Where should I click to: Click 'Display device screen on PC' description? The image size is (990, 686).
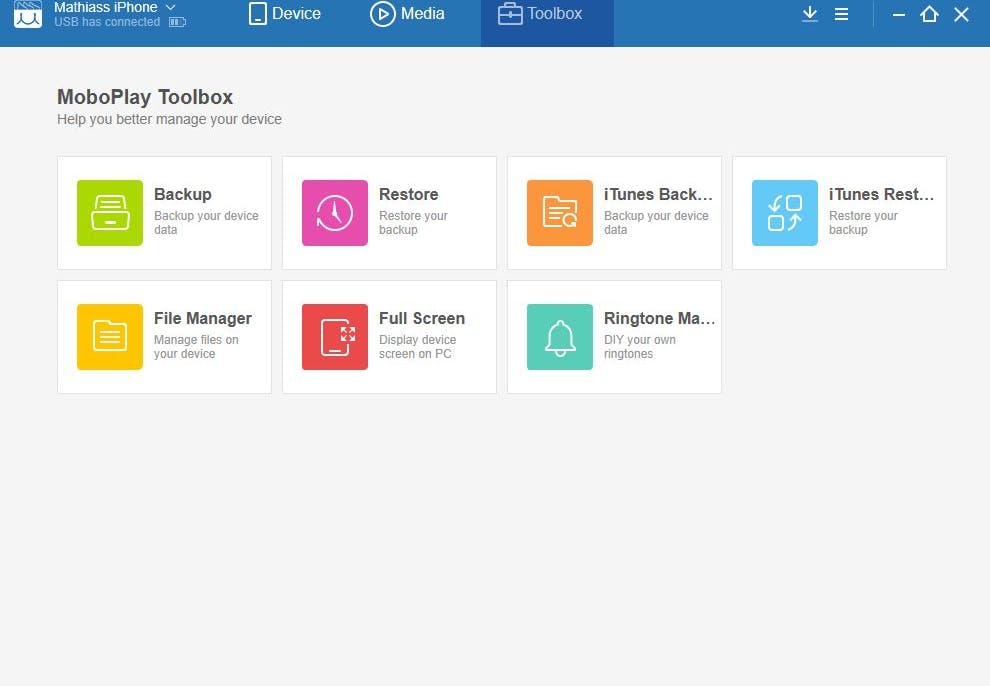(417, 347)
